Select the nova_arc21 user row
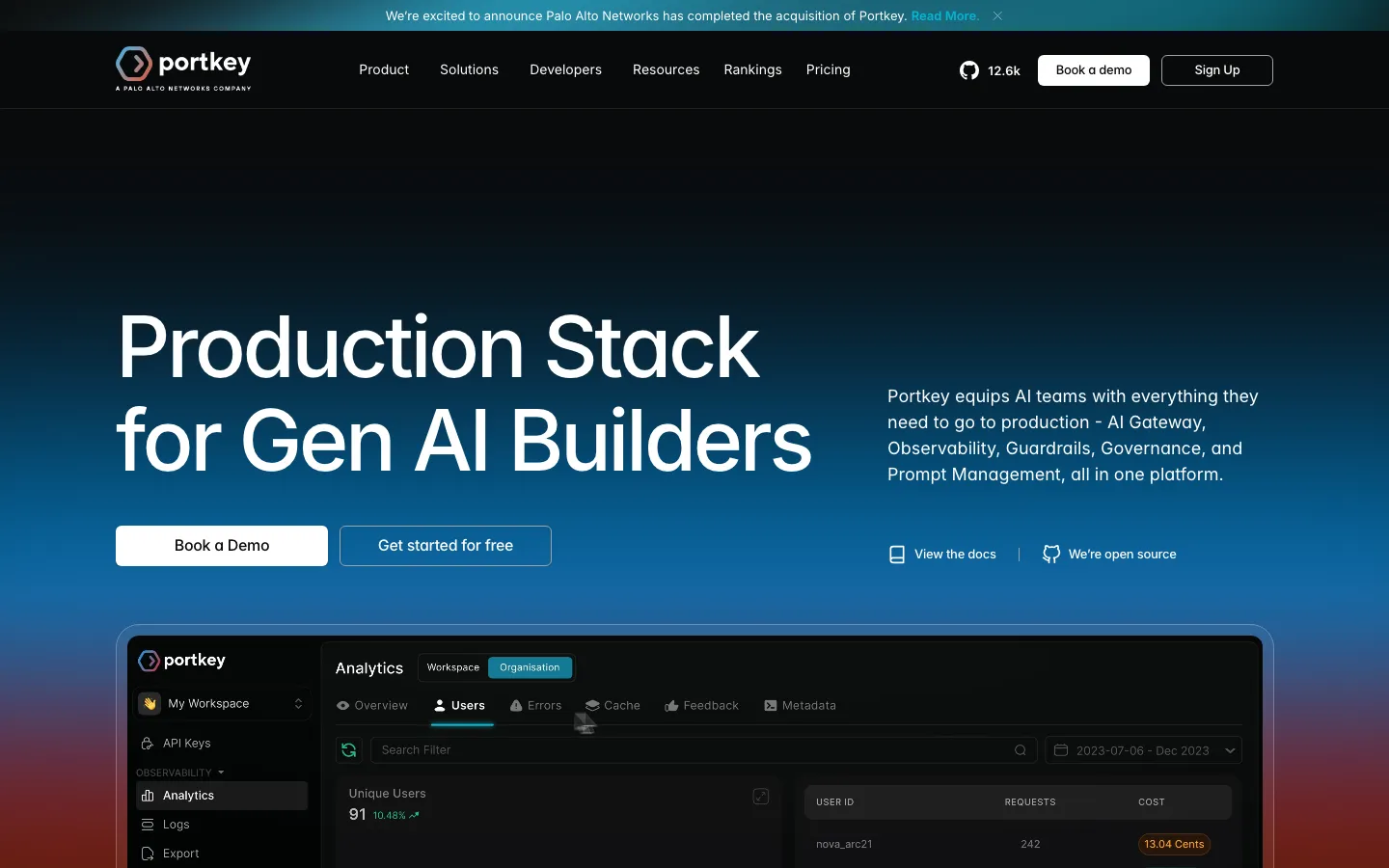1389x868 pixels. point(1018,845)
